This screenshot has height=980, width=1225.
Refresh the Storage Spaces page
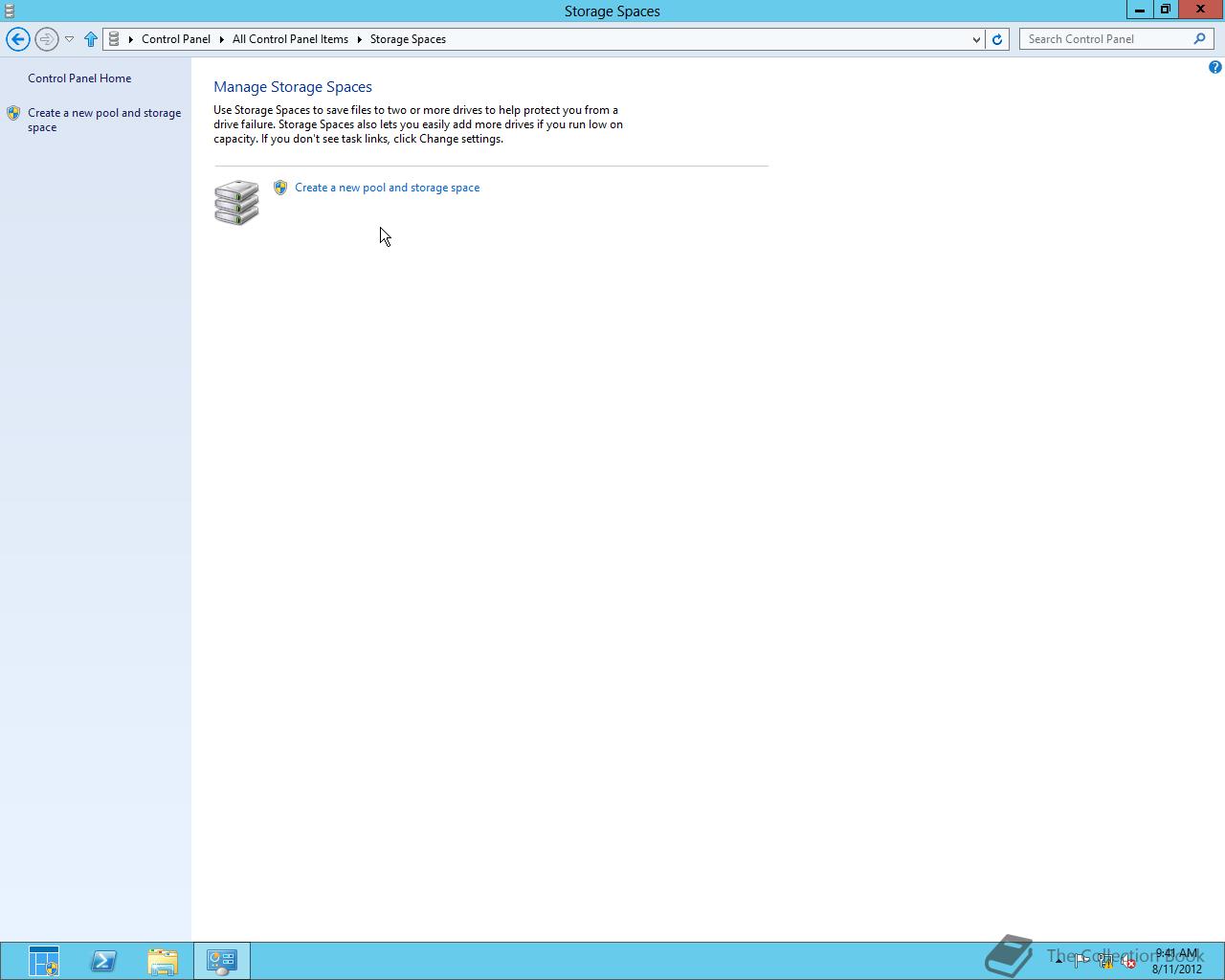997,39
